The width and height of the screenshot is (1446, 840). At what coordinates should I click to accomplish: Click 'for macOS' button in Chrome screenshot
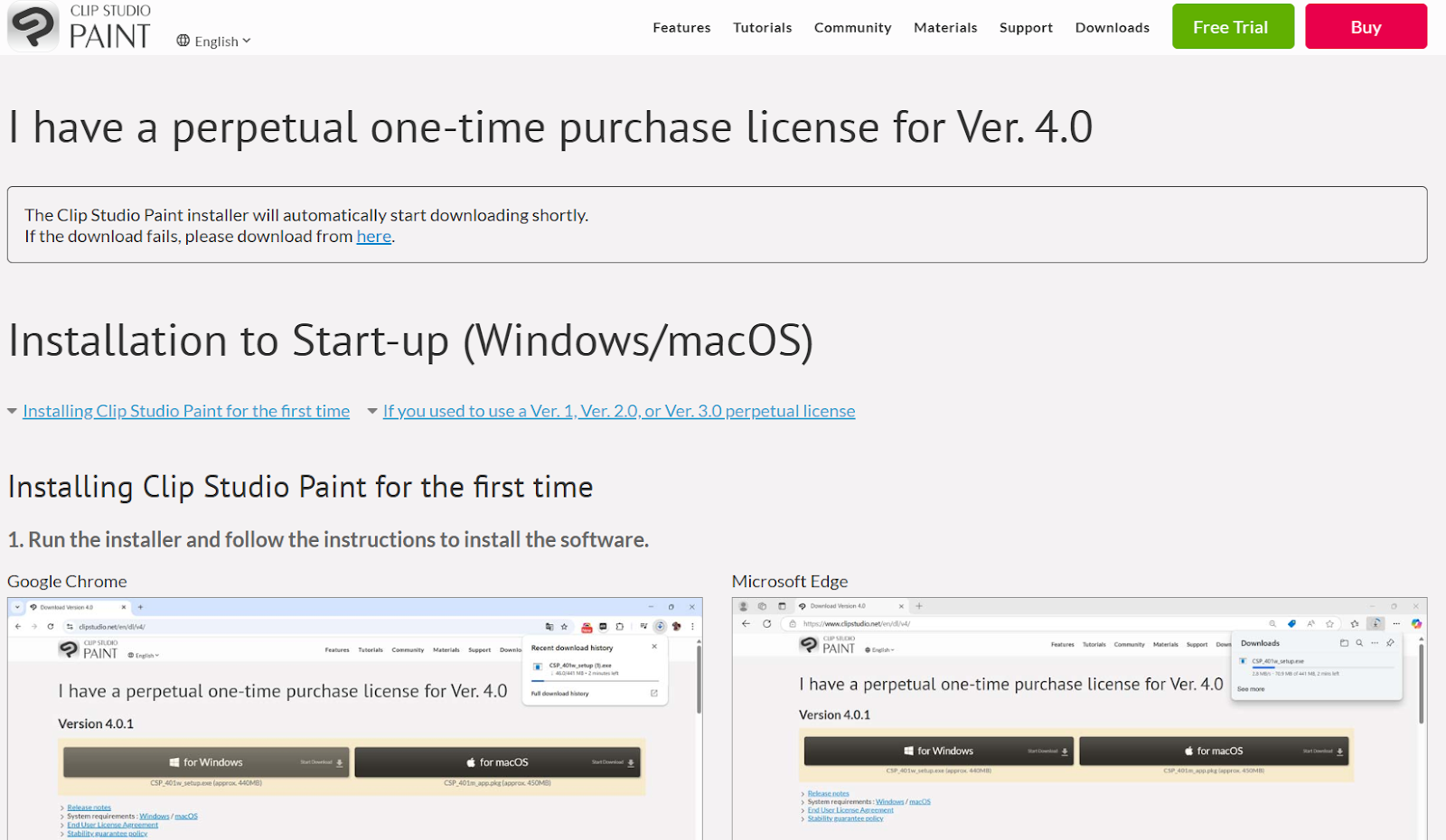(497, 762)
